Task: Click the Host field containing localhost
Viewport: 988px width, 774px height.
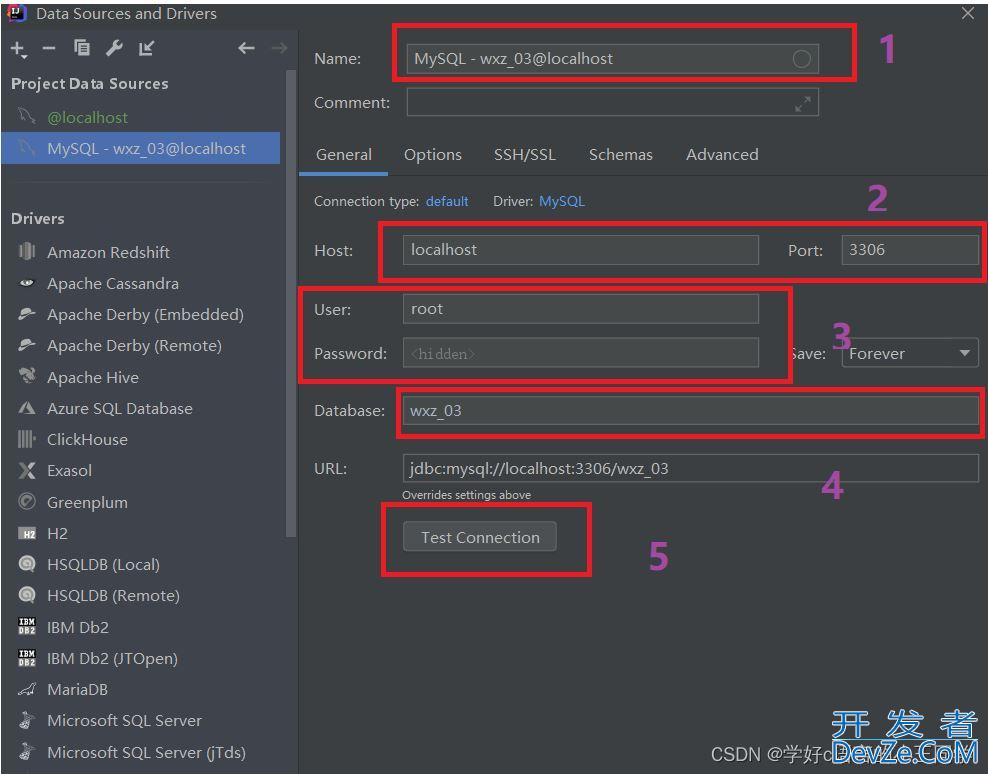Action: click(x=581, y=250)
